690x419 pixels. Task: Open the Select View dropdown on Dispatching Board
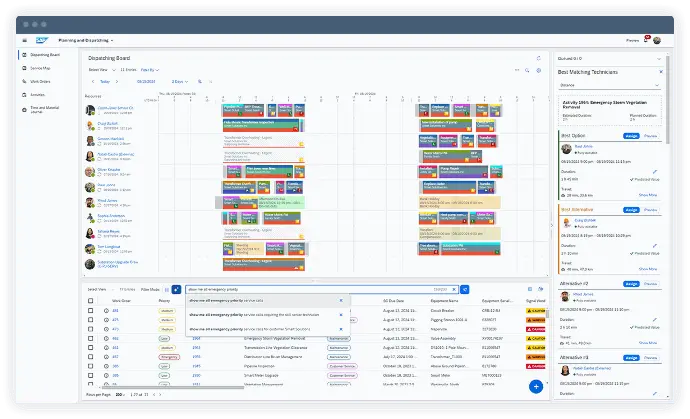tap(102, 70)
